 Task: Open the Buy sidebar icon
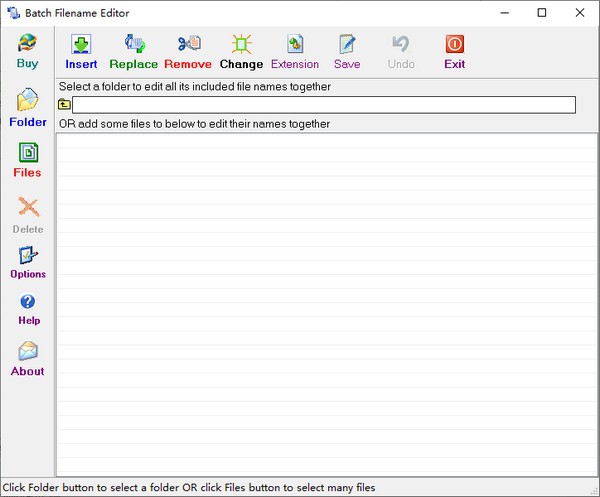click(x=28, y=44)
